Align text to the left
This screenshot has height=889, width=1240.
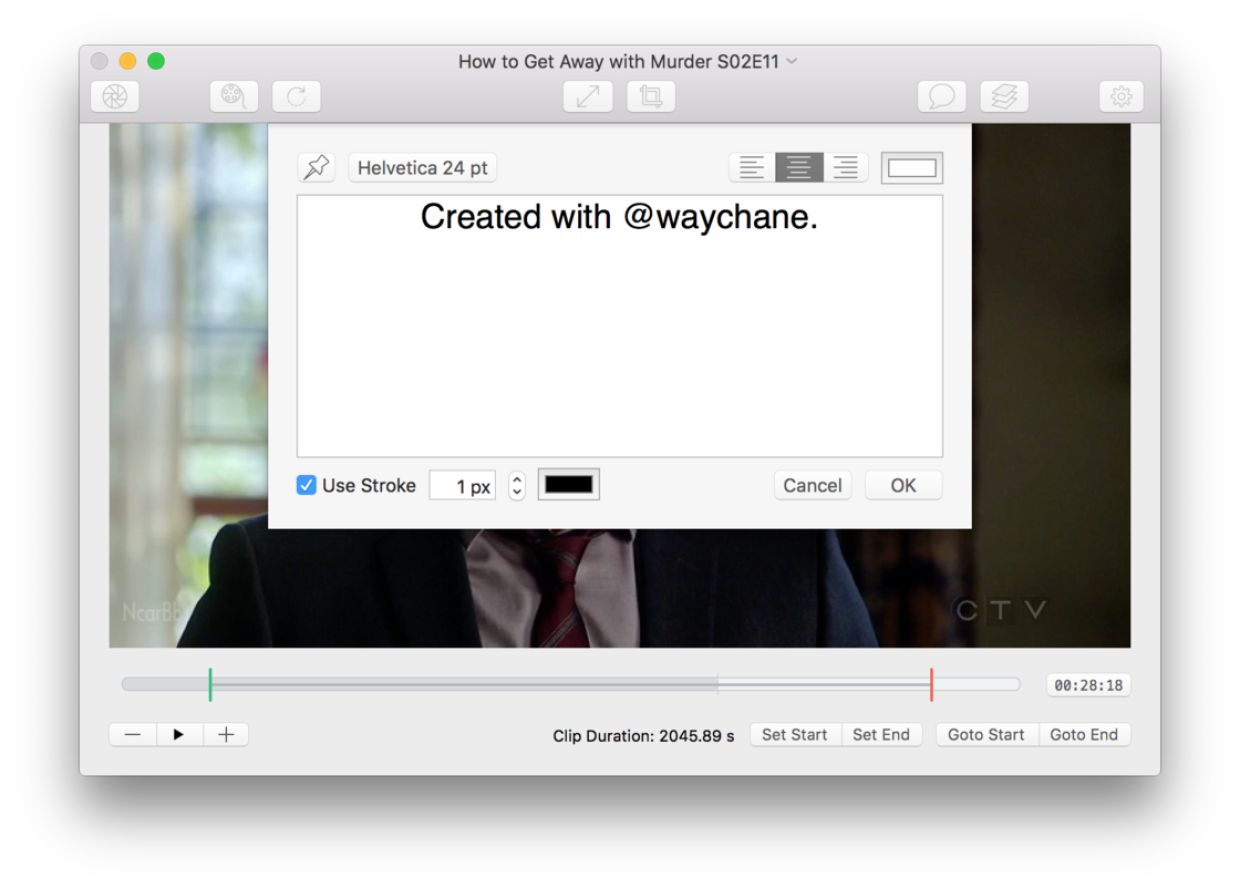click(752, 168)
